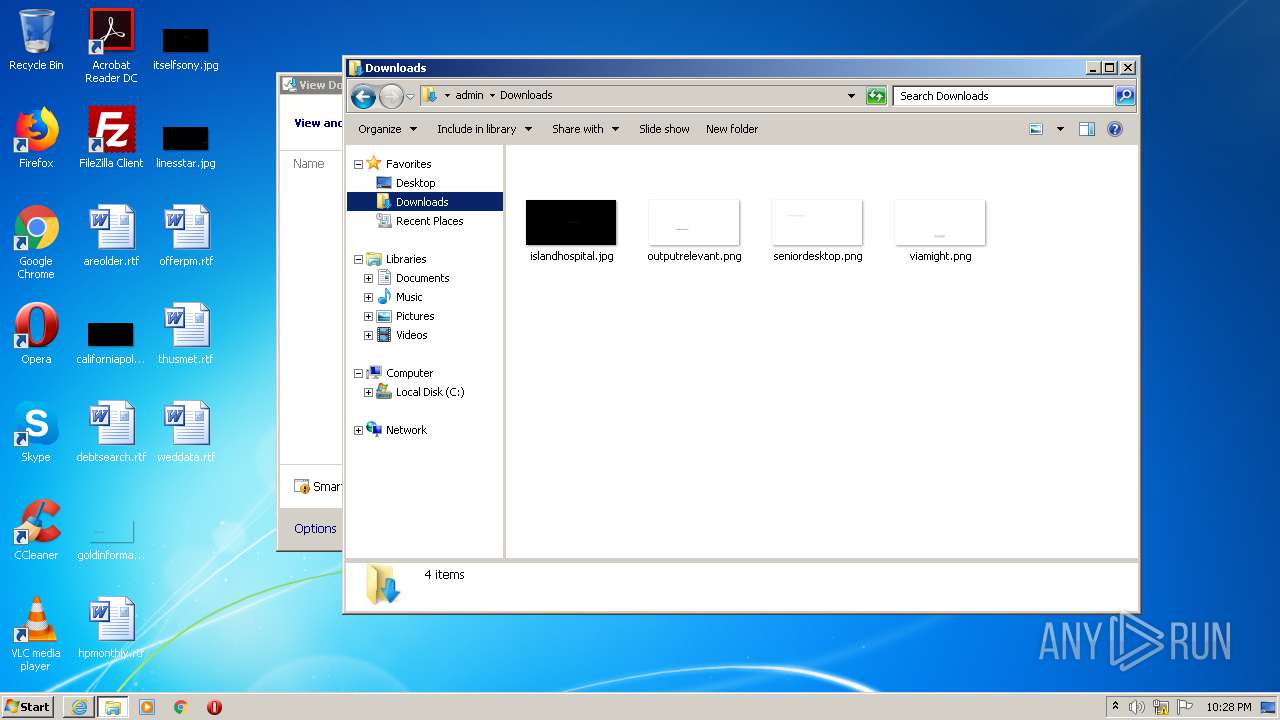Open the address bar previous locations dropdown
Viewport: 1280px width, 720px height.
[851, 96]
